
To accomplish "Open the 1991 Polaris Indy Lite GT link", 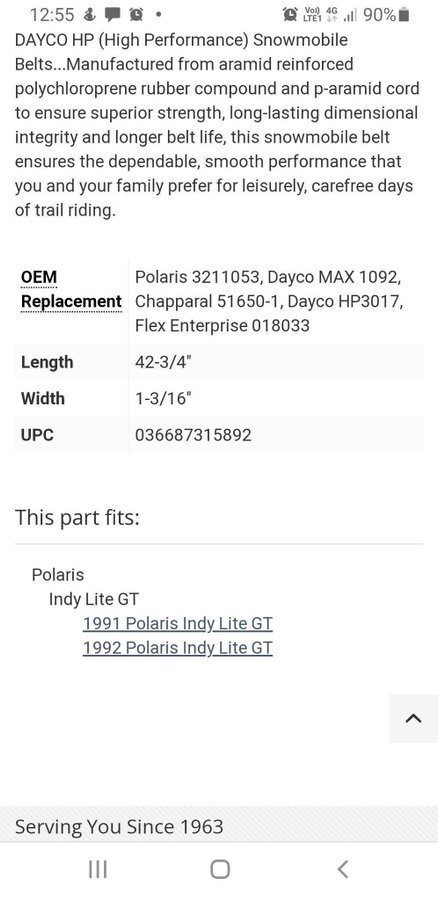I will point(177,623).
